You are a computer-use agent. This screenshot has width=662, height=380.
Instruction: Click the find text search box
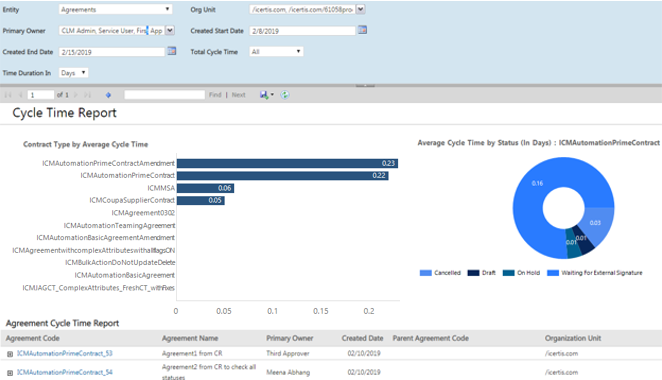pos(165,95)
